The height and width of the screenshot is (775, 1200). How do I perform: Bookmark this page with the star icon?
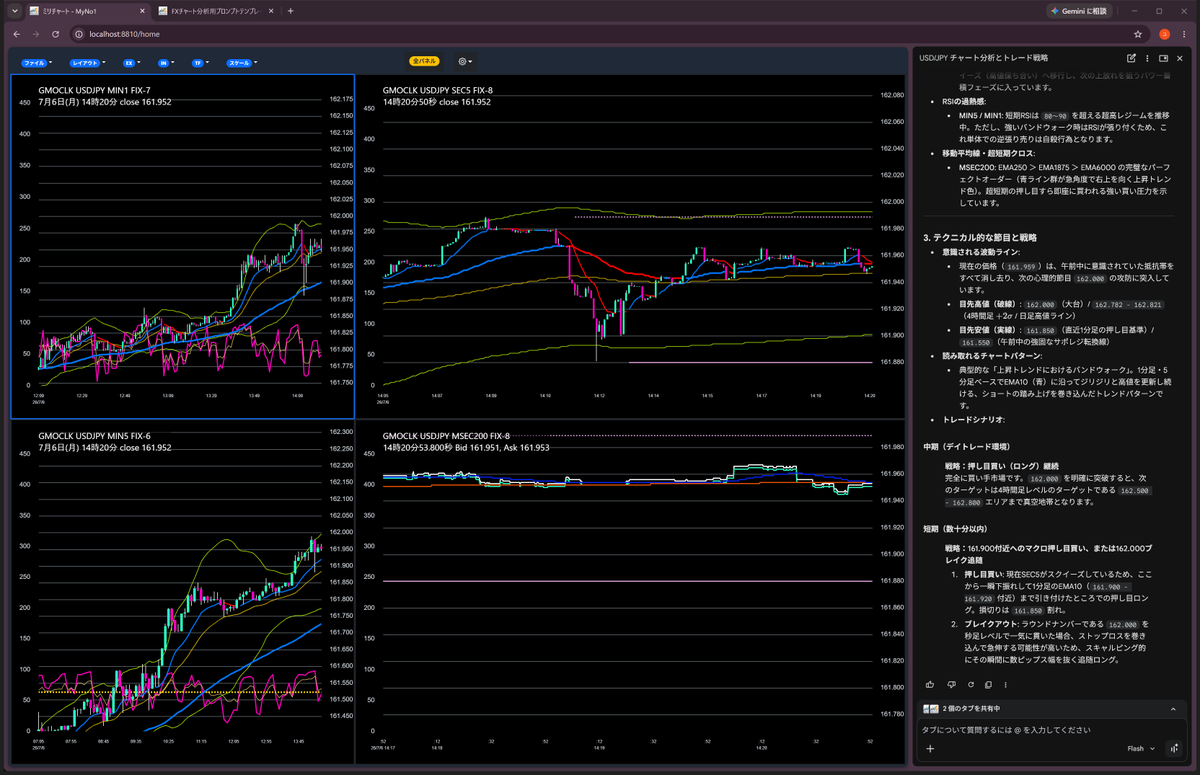(1140, 34)
